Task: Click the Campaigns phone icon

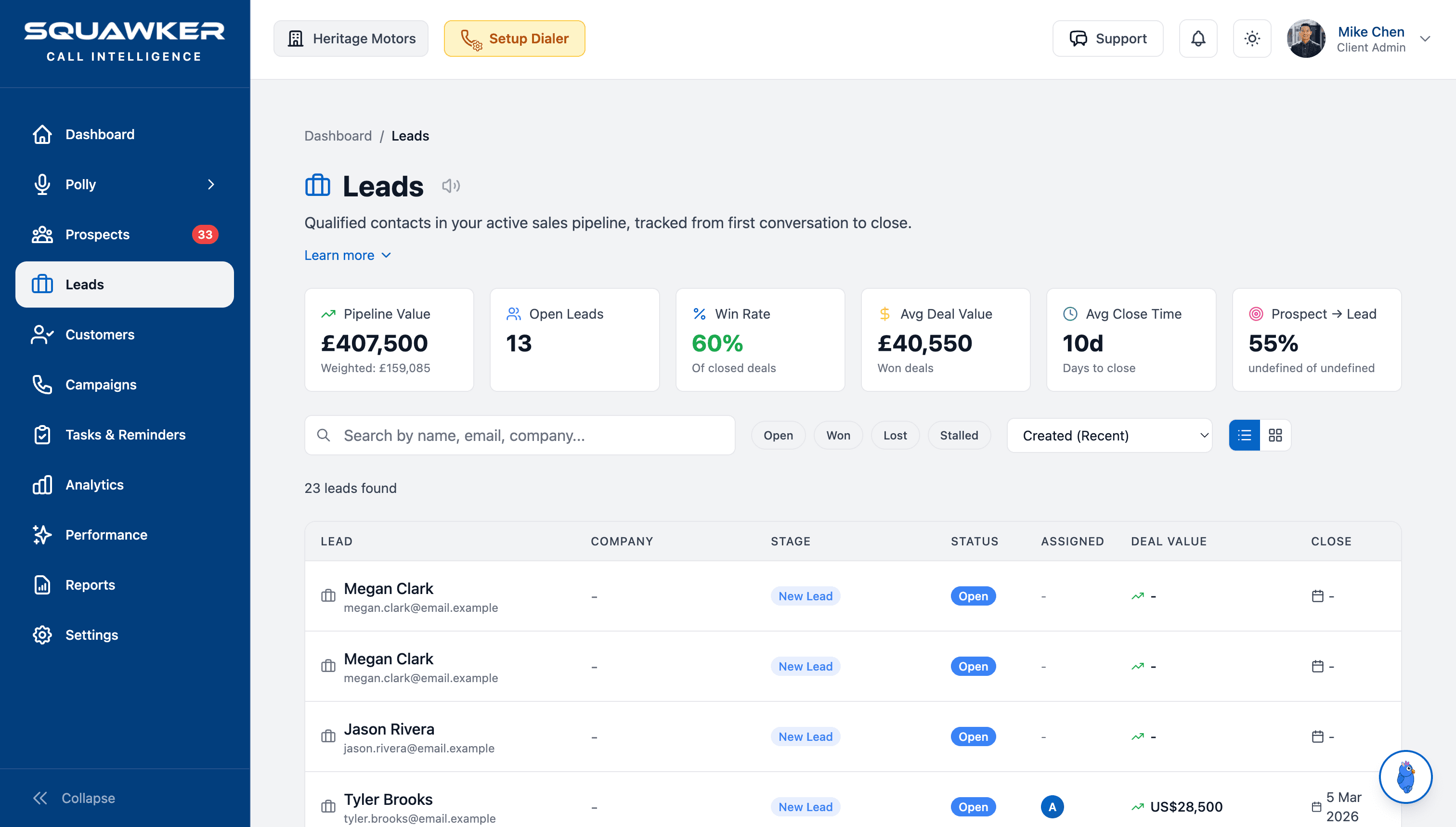Action: 42,385
